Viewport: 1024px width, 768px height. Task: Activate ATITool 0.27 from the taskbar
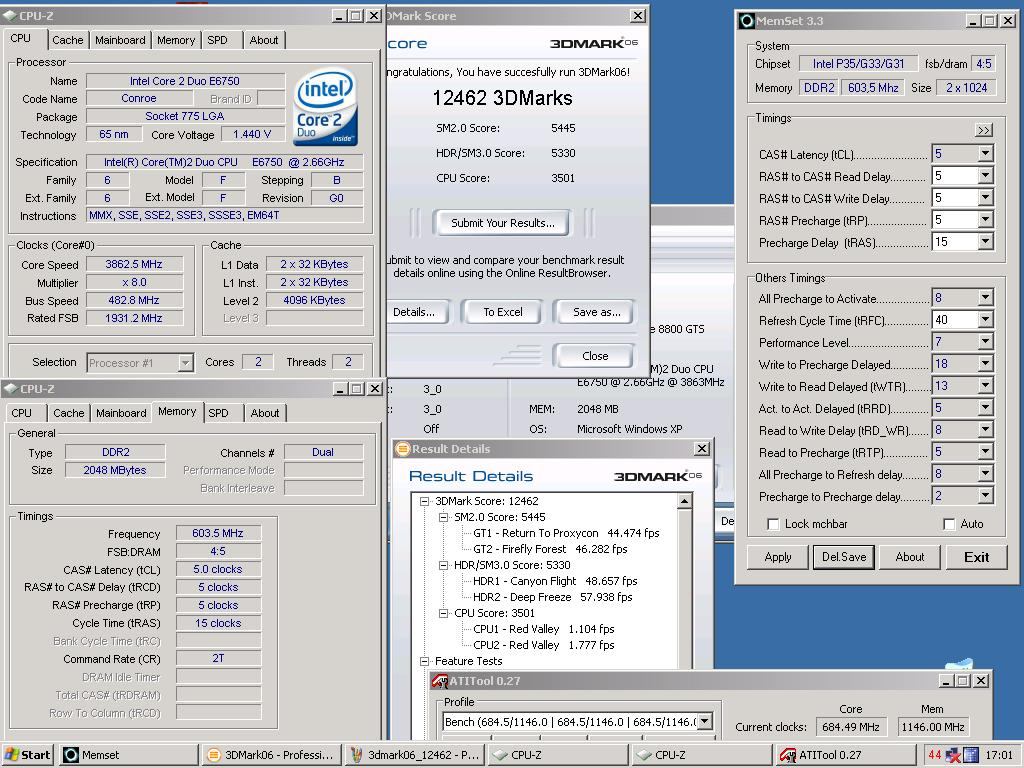847,755
